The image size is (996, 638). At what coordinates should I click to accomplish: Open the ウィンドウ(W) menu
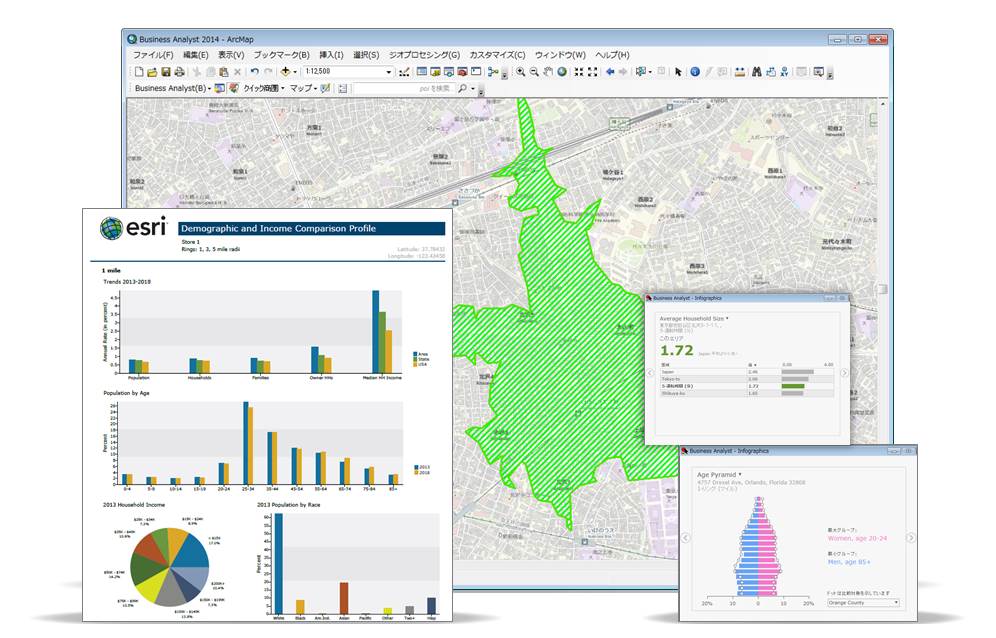click(560, 55)
